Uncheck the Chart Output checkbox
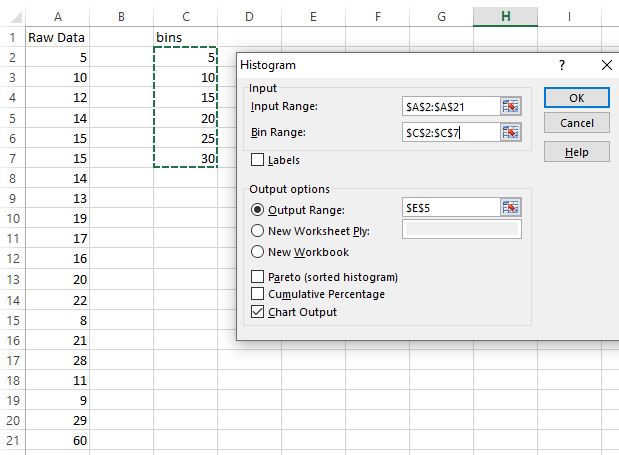Image resolution: width=619 pixels, height=455 pixels. (x=257, y=312)
